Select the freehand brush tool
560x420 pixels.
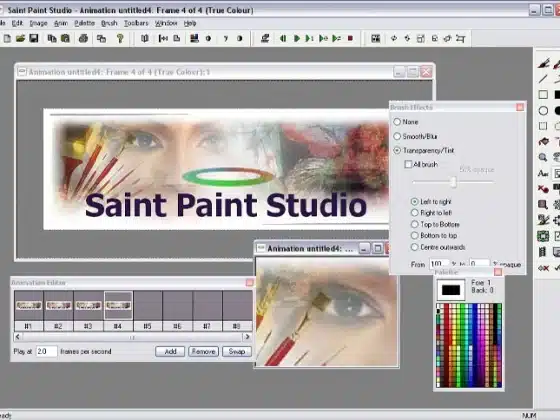coord(543,64)
